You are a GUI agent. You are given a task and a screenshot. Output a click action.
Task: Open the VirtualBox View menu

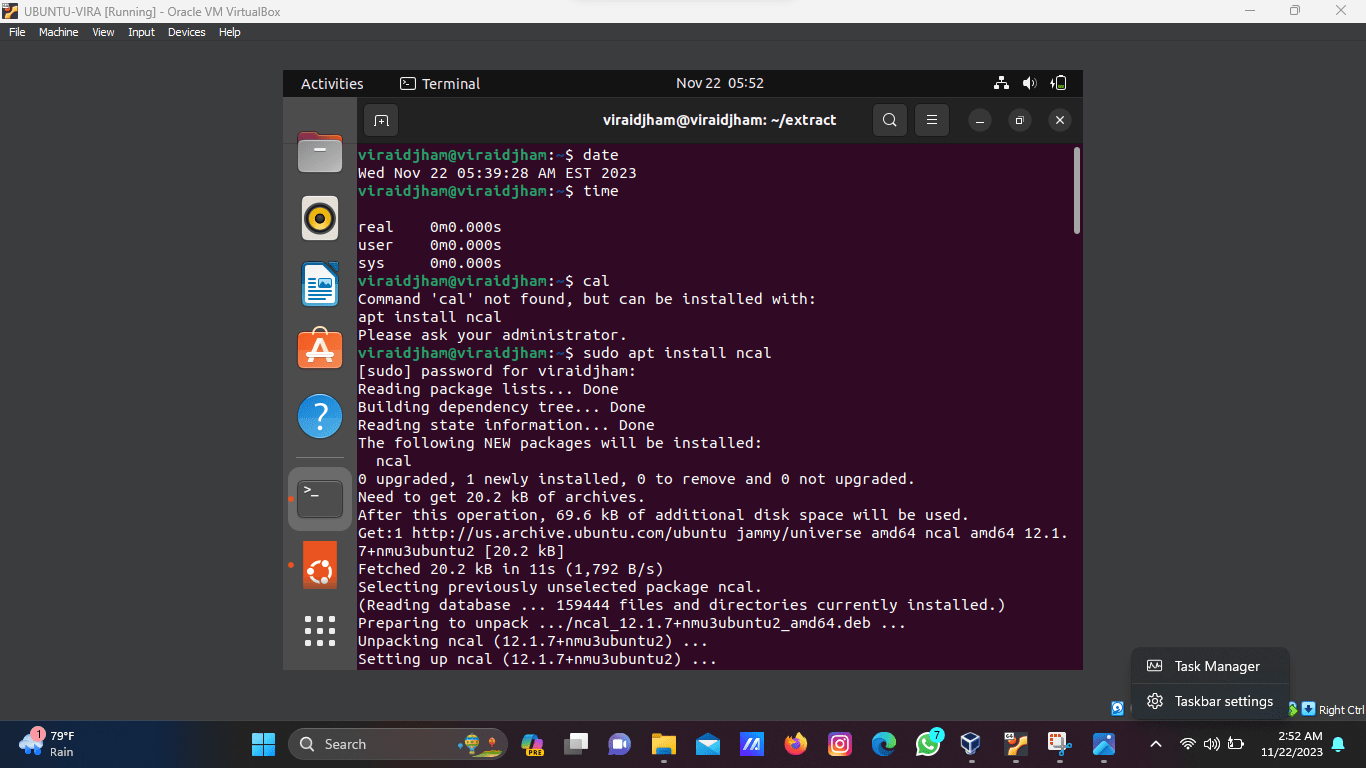[103, 32]
